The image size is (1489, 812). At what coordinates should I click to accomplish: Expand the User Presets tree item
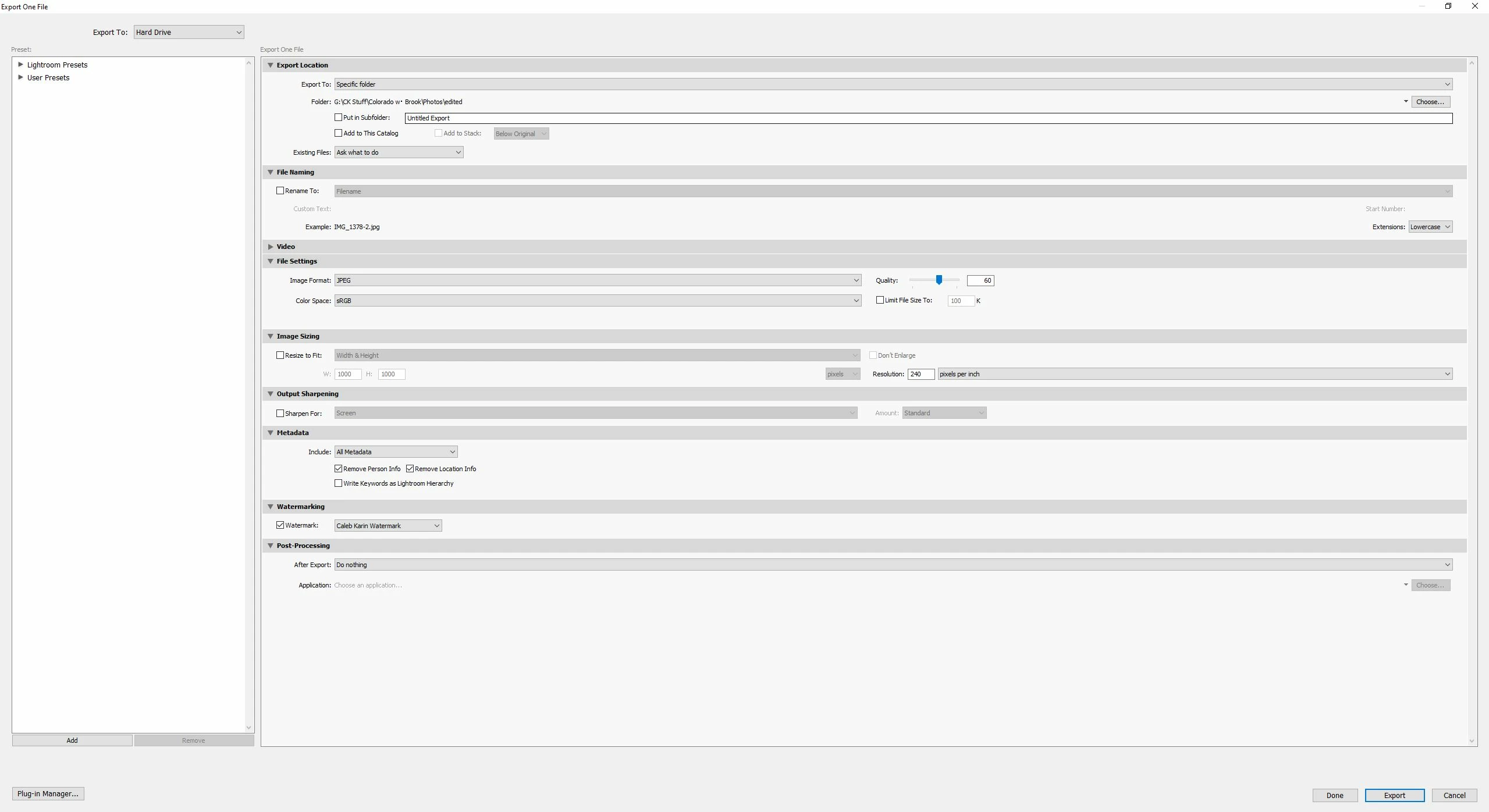pos(21,77)
